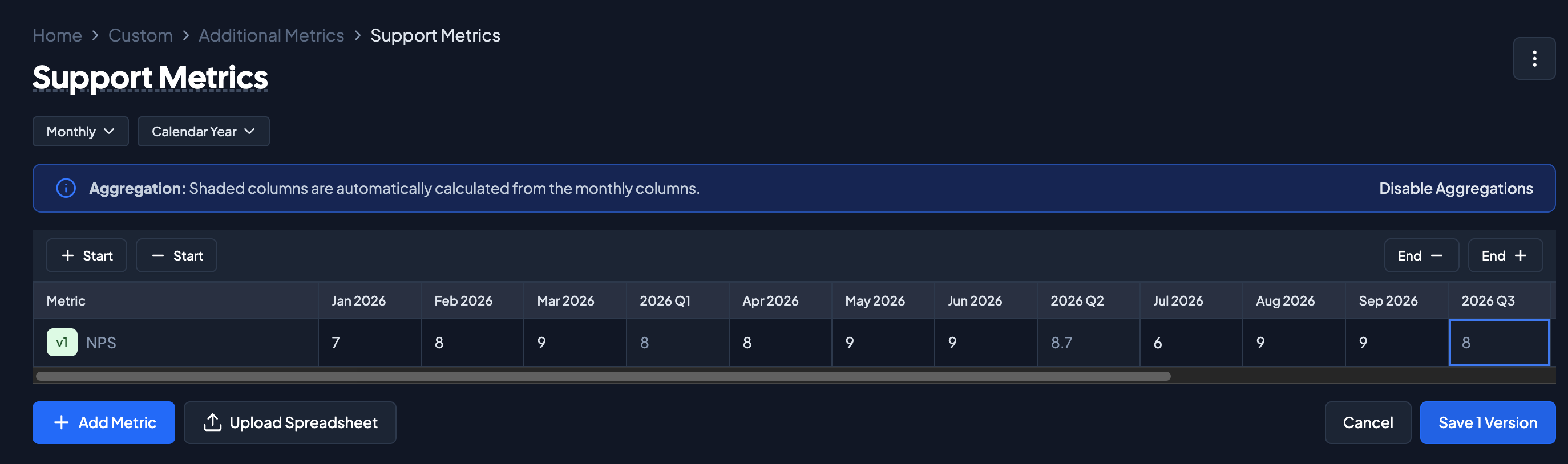Remove a period from the end
This screenshot has width=1568, height=464.
coord(1421,255)
